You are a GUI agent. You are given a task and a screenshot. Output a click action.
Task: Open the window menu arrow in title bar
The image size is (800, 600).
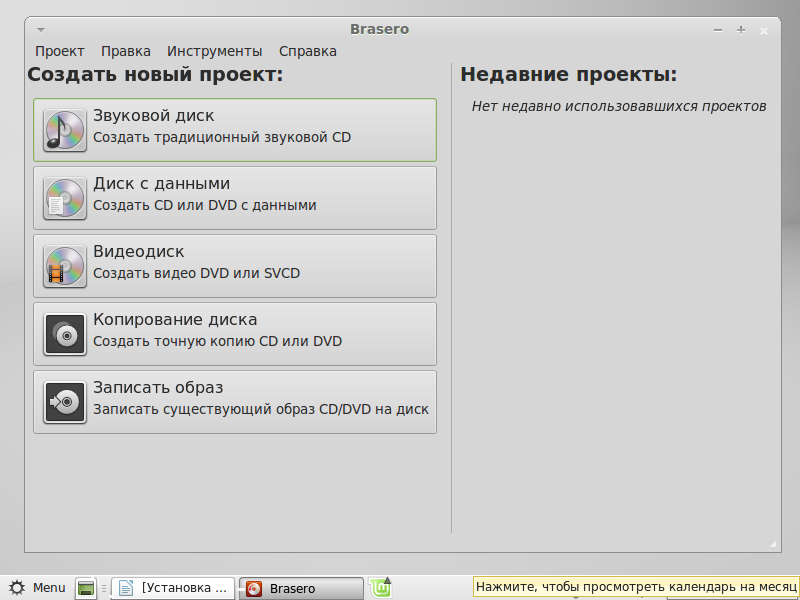(41, 30)
